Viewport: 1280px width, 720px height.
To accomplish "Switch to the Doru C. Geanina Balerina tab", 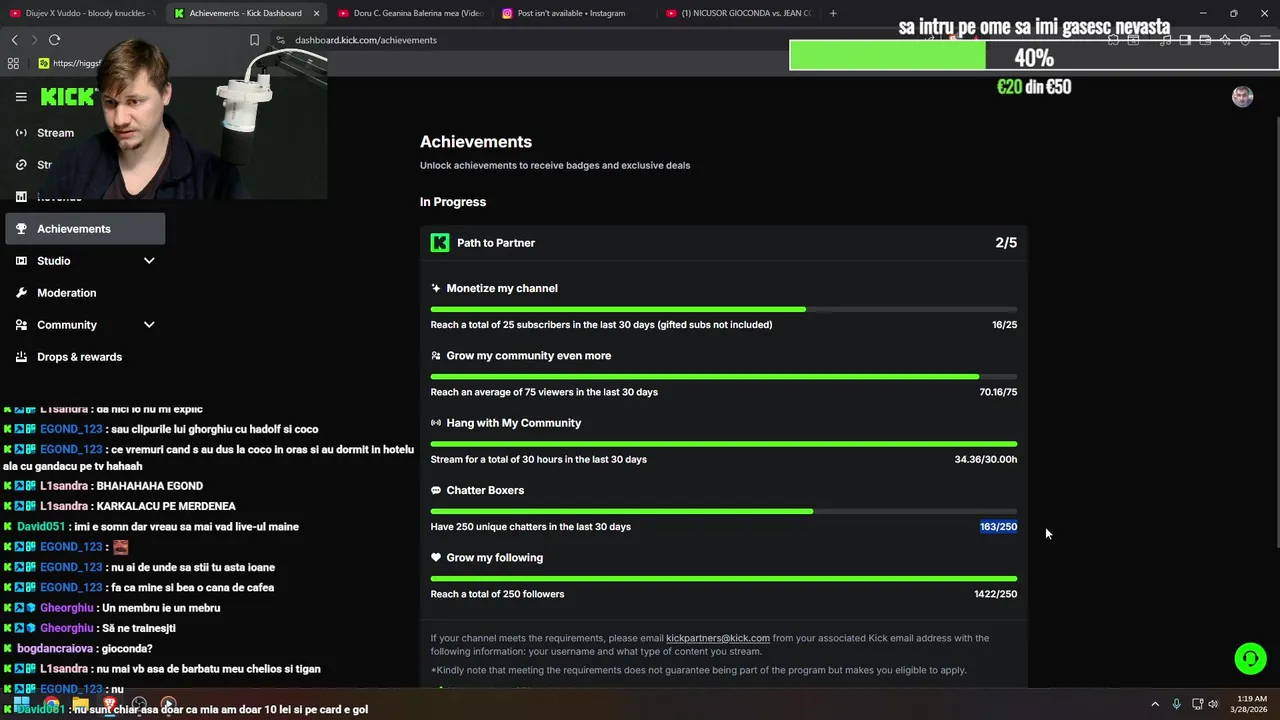I will [410, 13].
